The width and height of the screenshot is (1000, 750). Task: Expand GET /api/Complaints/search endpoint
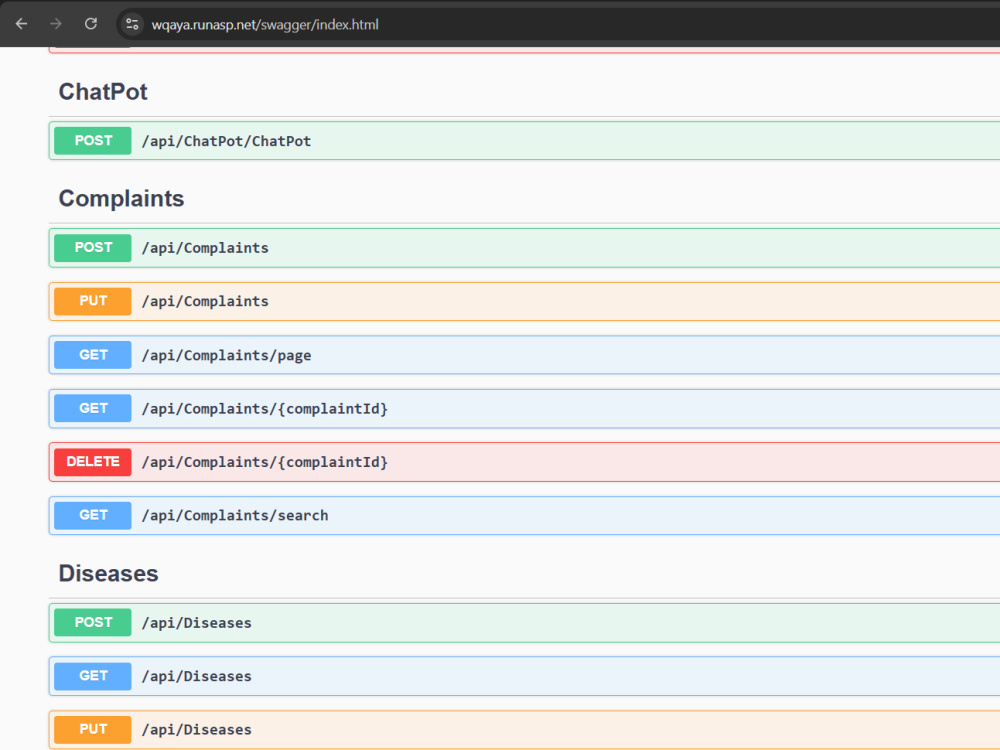tap(524, 516)
